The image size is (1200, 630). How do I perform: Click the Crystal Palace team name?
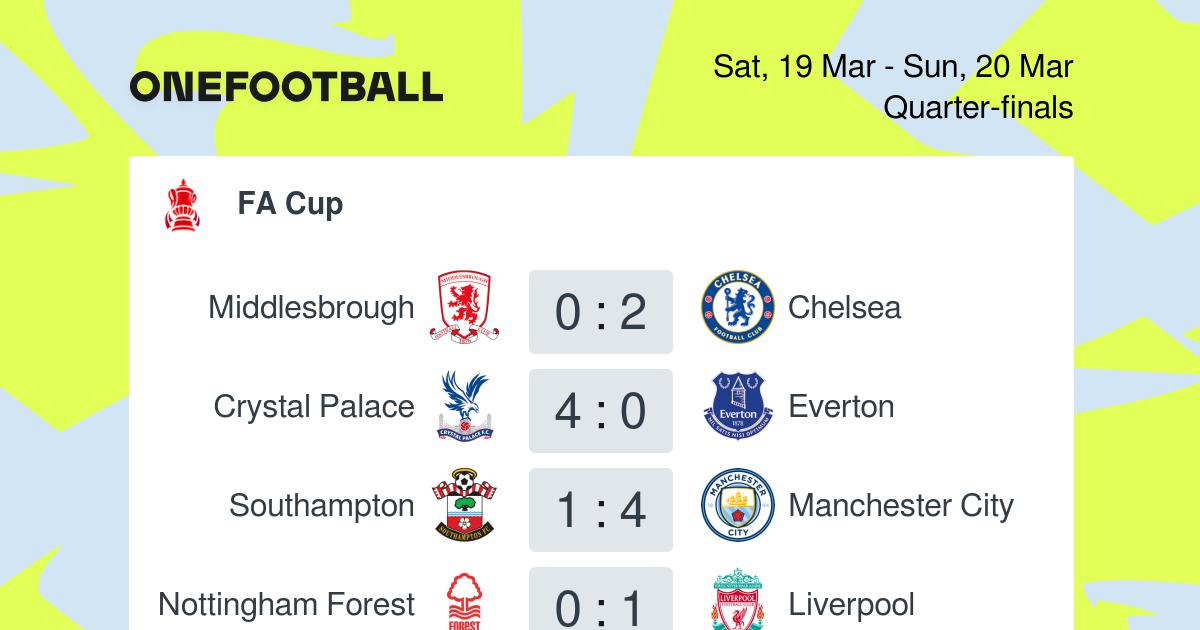coord(314,407)
